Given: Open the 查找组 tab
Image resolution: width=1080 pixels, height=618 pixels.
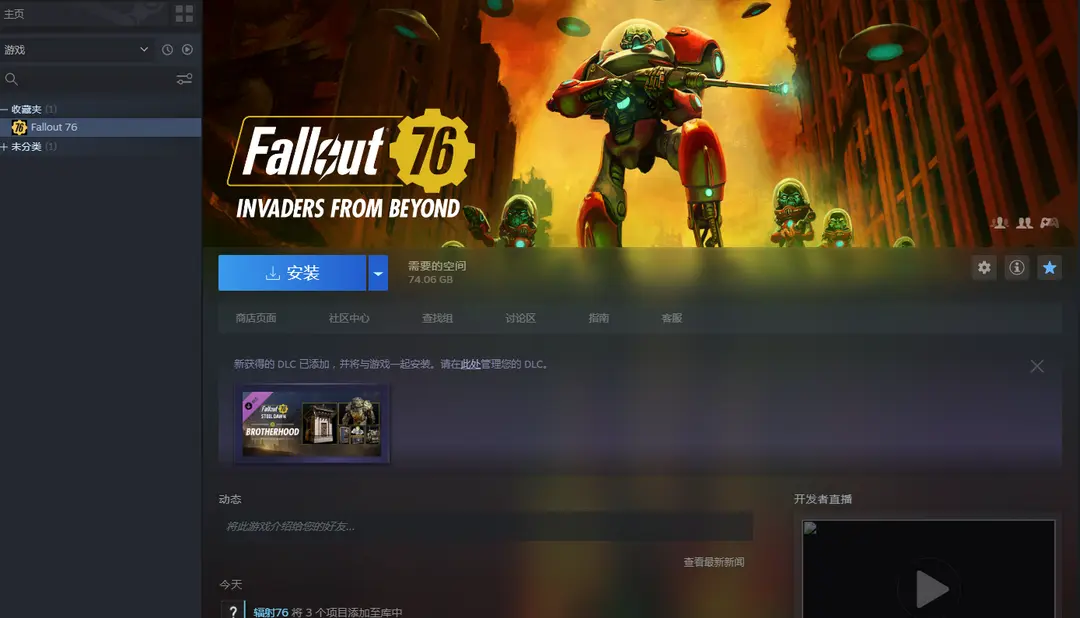Looking at the screenshot, I should [x=437, y=318].
